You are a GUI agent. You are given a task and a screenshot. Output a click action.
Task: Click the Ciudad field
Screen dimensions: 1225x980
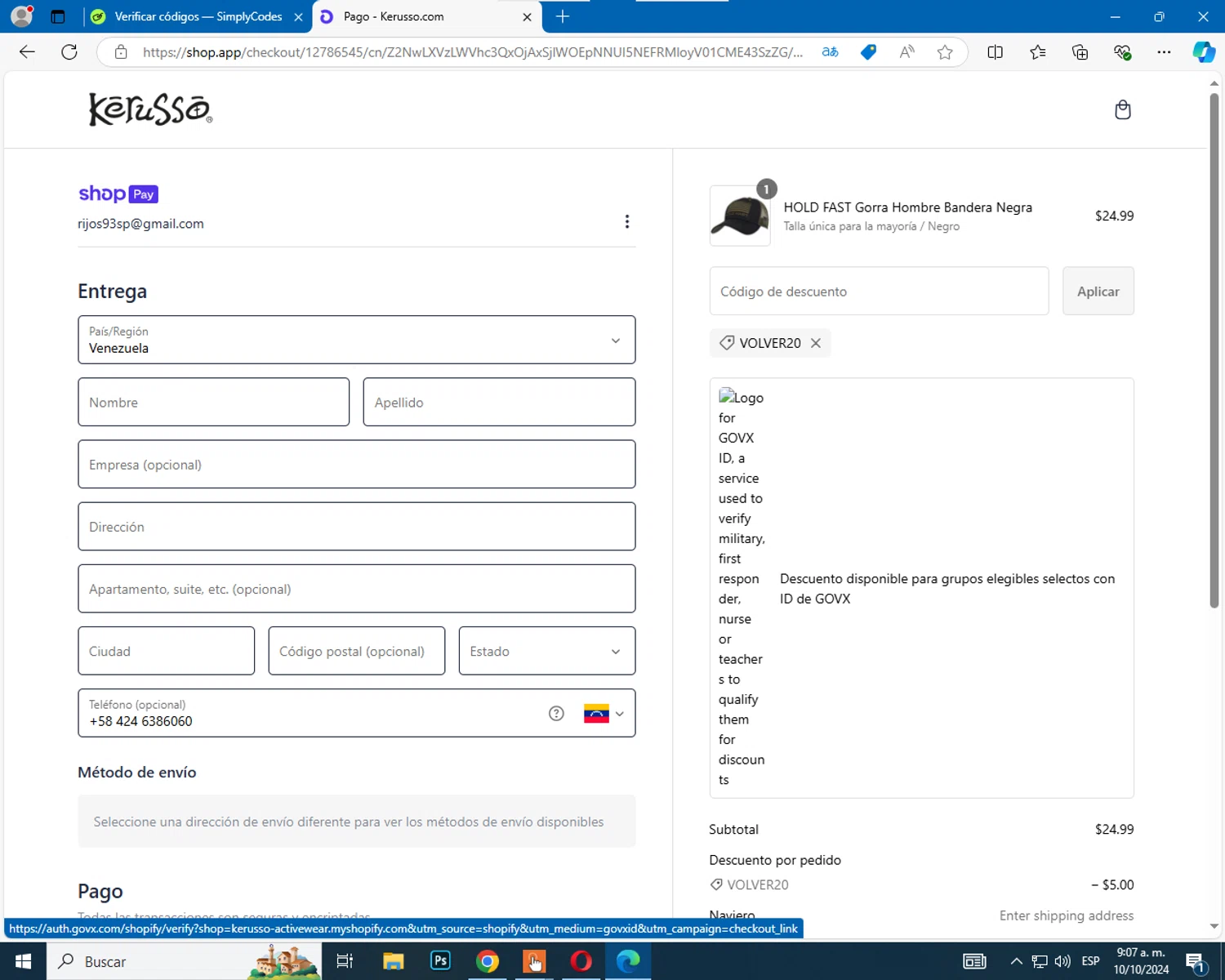pos(167,651)
